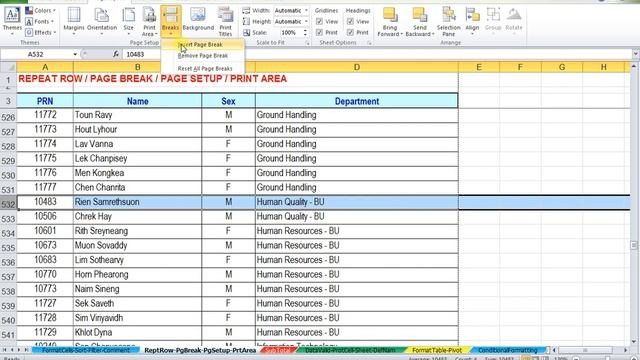Open Sheet Options dialog launcher

(369, 43)
